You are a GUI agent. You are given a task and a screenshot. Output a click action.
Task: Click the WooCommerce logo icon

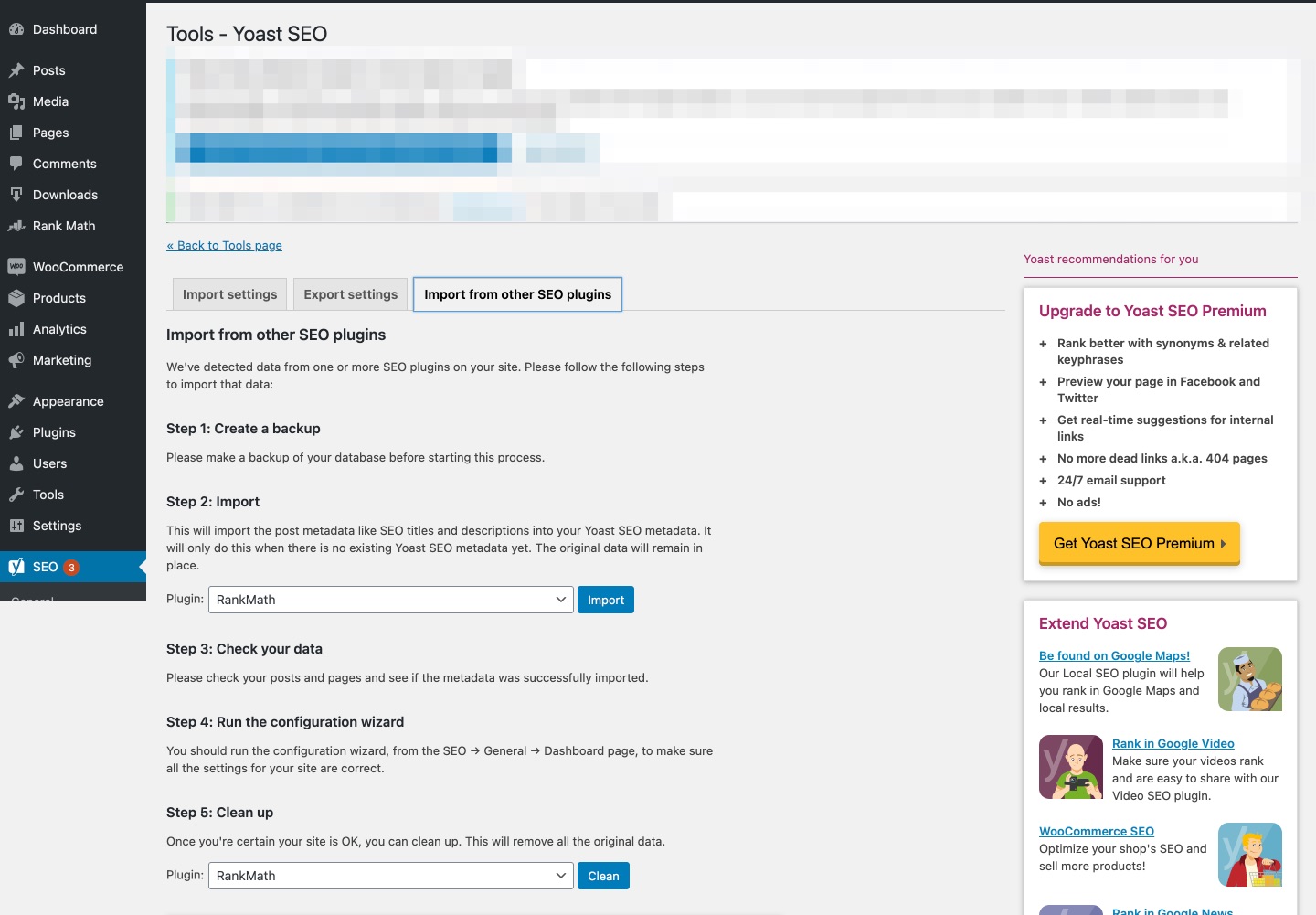coord(16,267)
